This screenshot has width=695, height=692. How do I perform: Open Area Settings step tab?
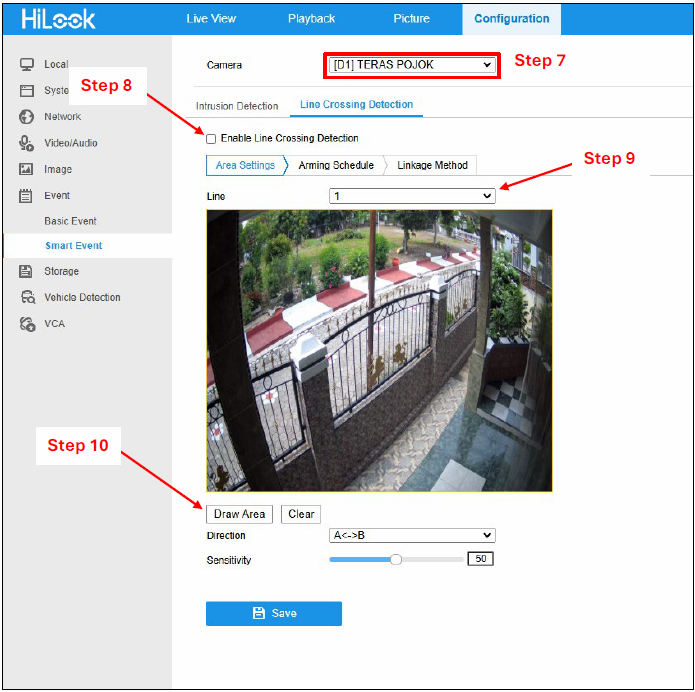(245, 165)
